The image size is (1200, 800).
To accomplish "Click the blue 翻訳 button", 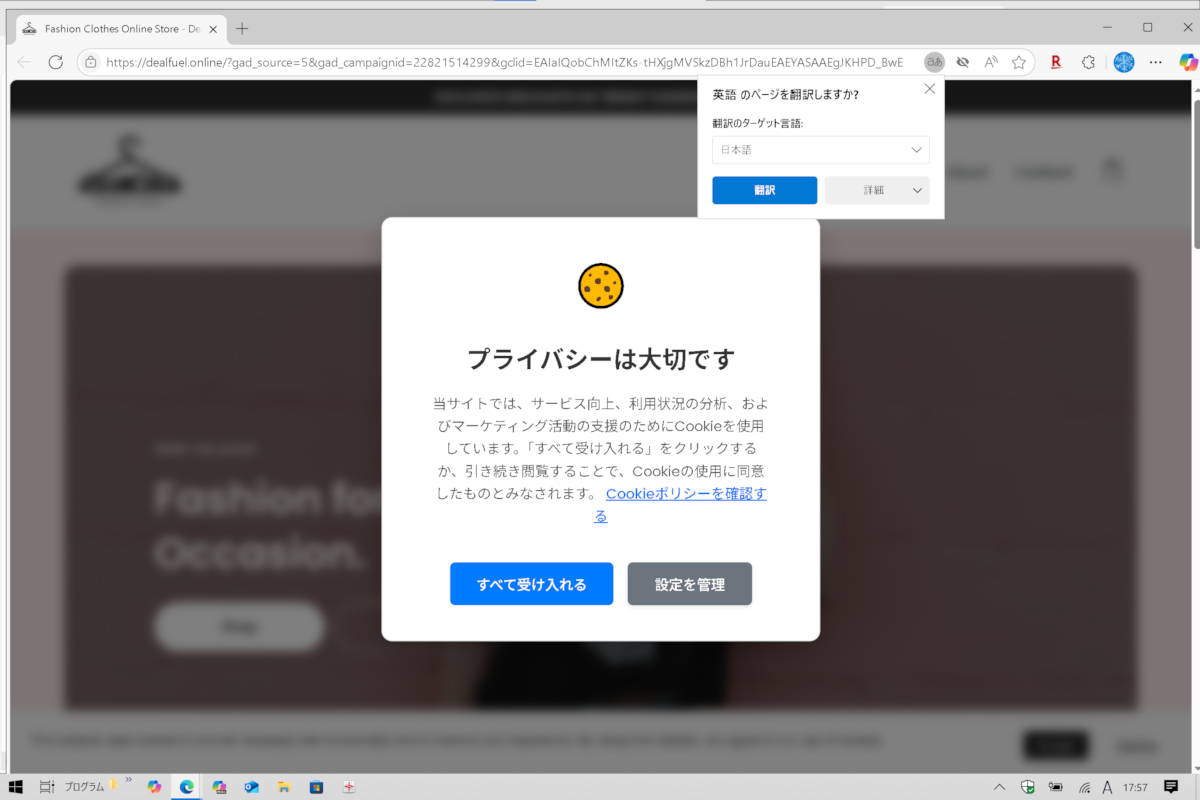I will pos(765,190).
